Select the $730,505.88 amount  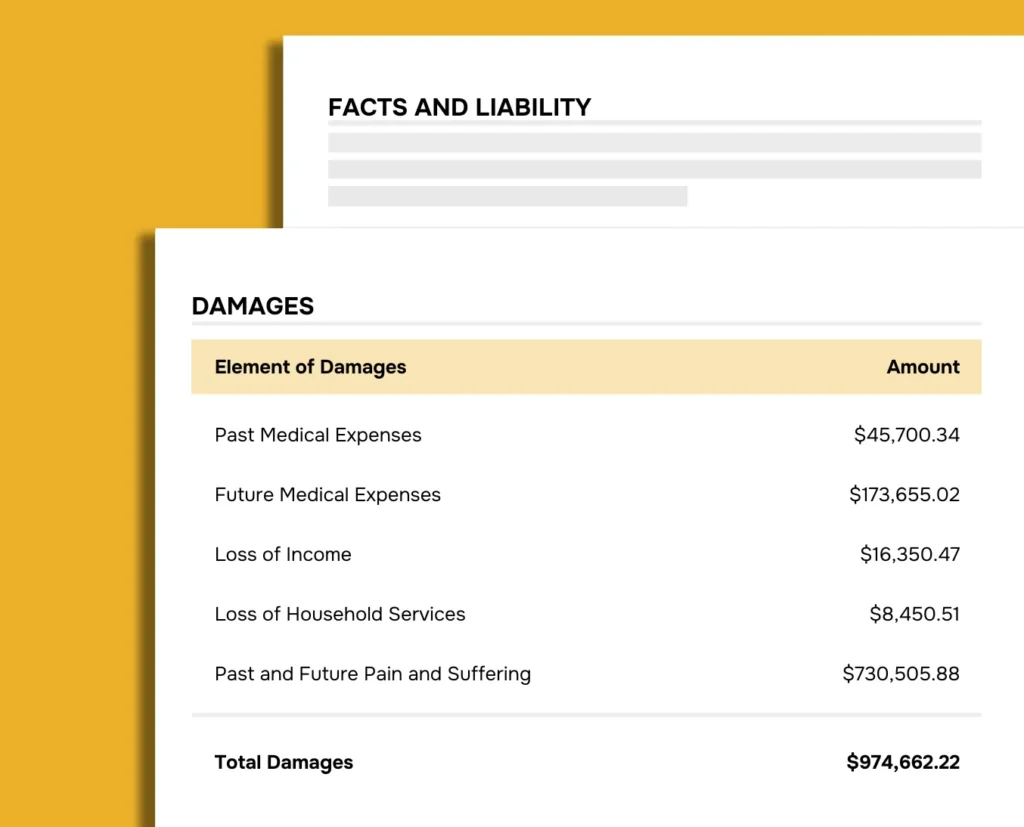(x=900, y=674)
